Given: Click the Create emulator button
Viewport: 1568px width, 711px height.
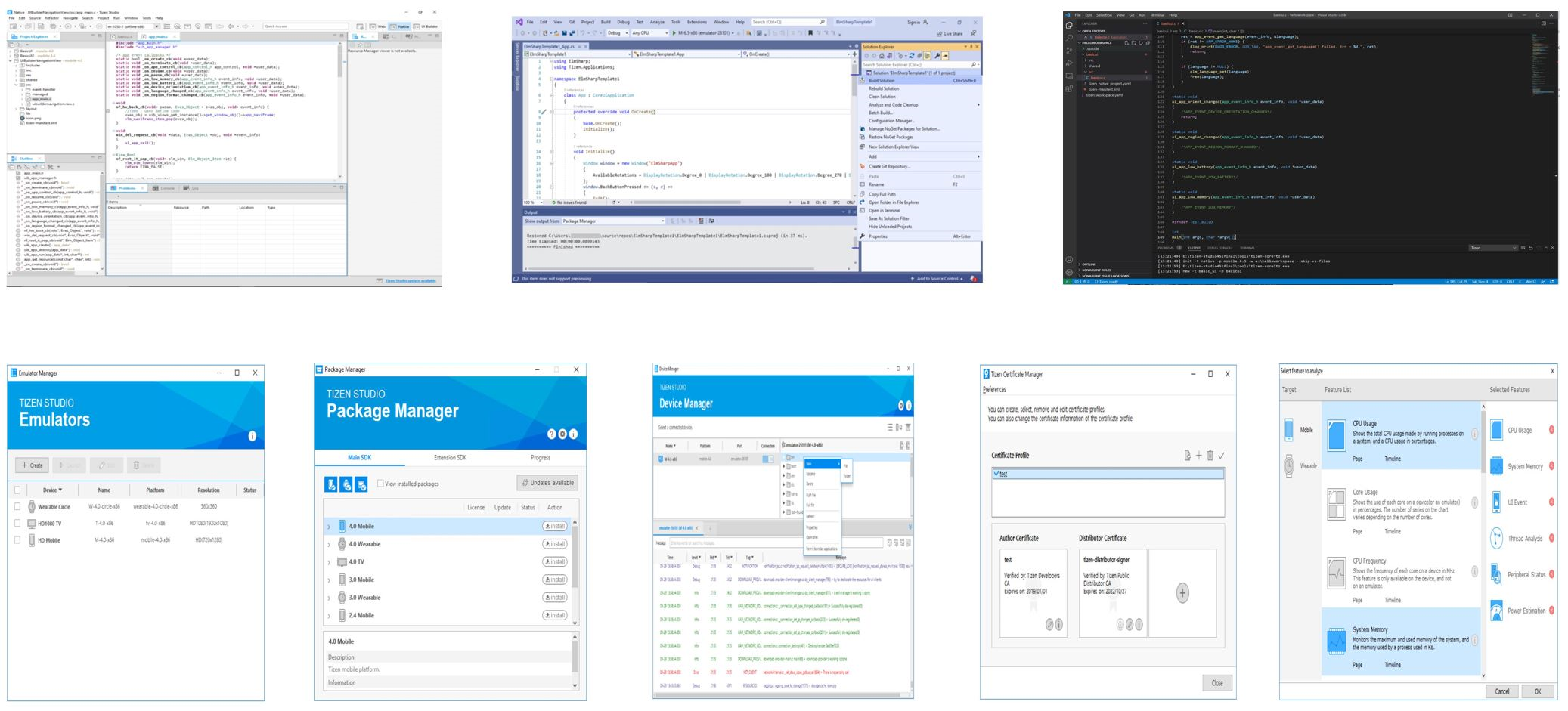Looking at the screenshot, I should [33, 465].
